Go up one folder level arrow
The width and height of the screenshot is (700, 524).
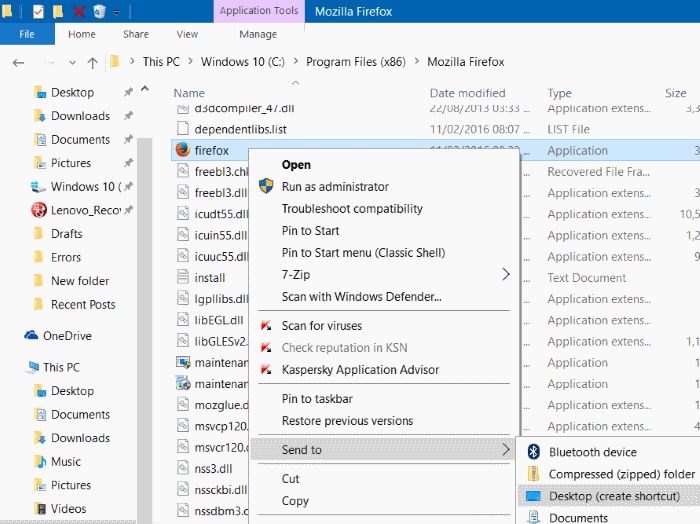(92, 62)
